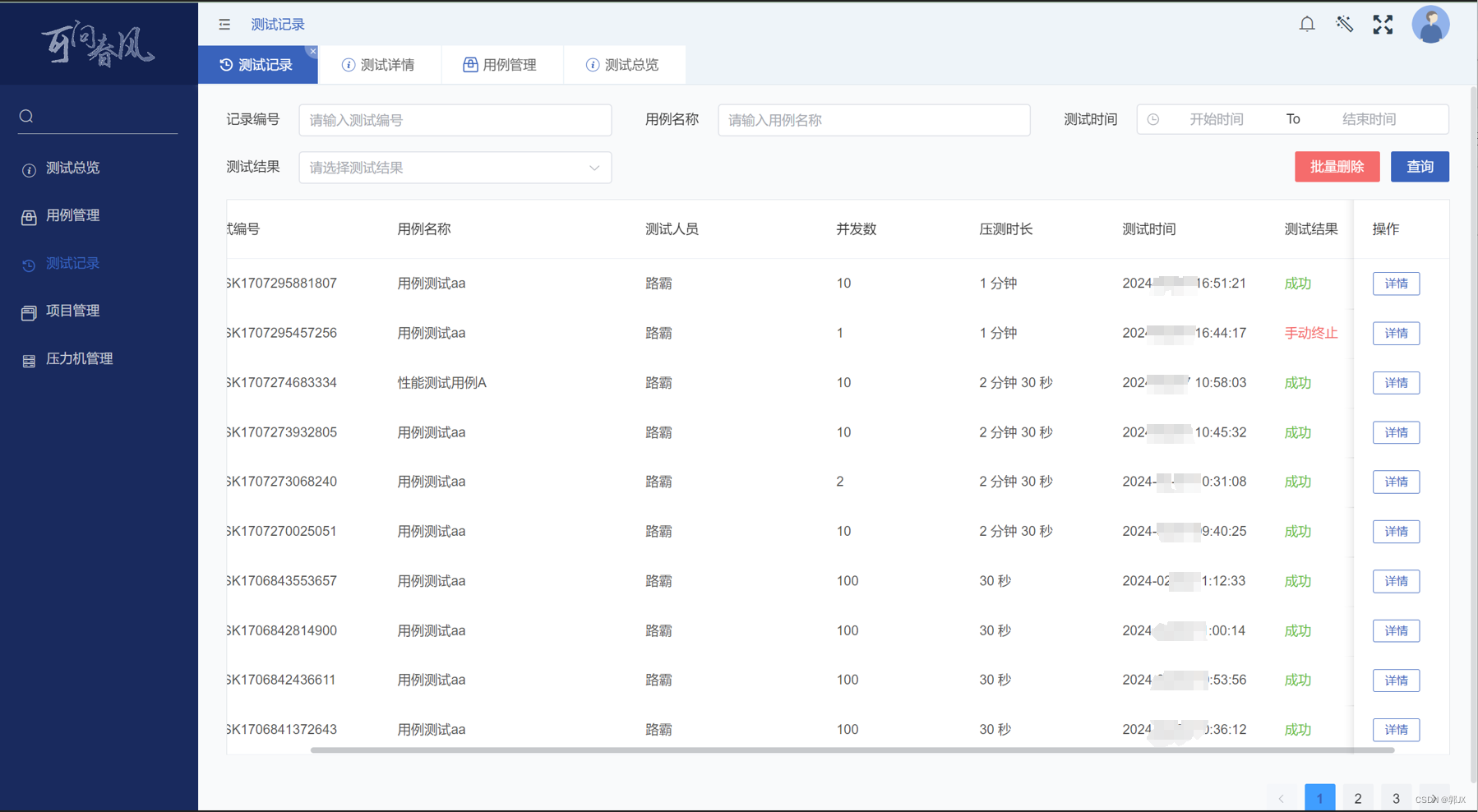Open 详情 for record SK1707295881807
Screen dimensions: 1478x812
[1396, 284]
